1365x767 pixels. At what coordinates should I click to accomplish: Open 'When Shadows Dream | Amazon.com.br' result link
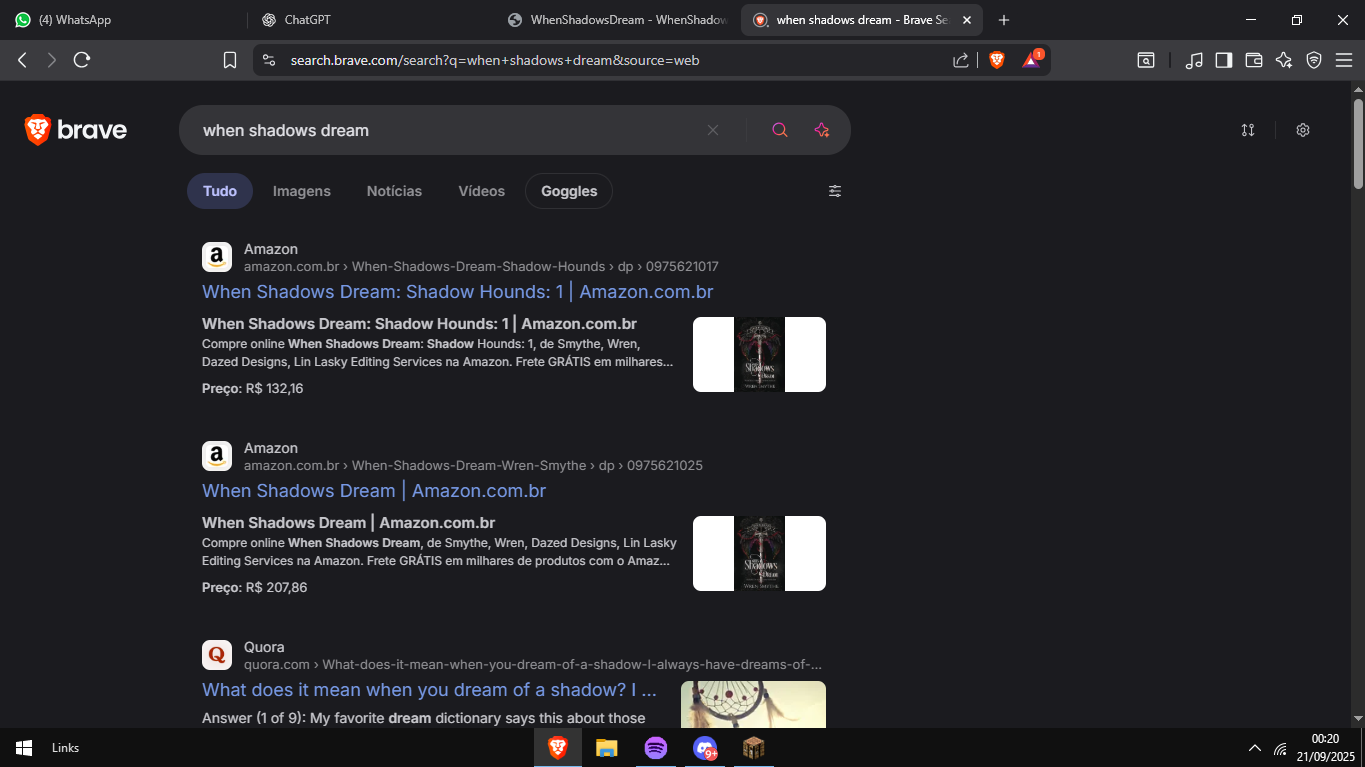[374, 491]
